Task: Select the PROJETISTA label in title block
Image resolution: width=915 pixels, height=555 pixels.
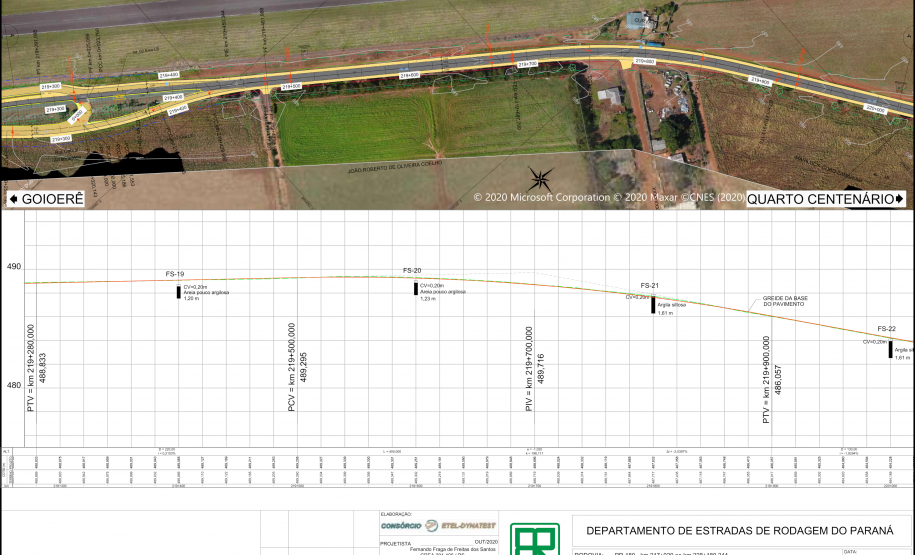Action: [396, 544]
